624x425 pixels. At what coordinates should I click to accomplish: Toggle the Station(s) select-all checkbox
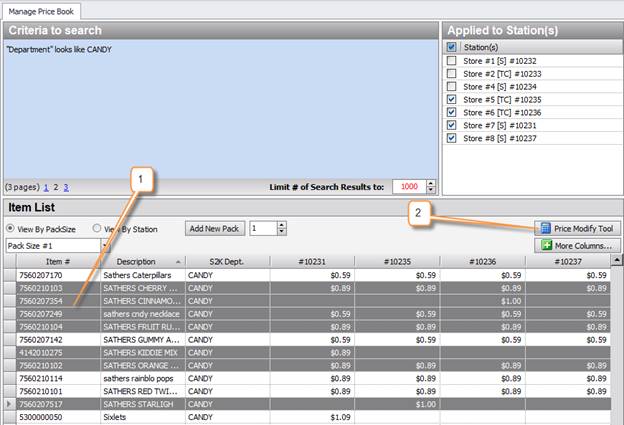pyautogui.click(x=452, y=46)
